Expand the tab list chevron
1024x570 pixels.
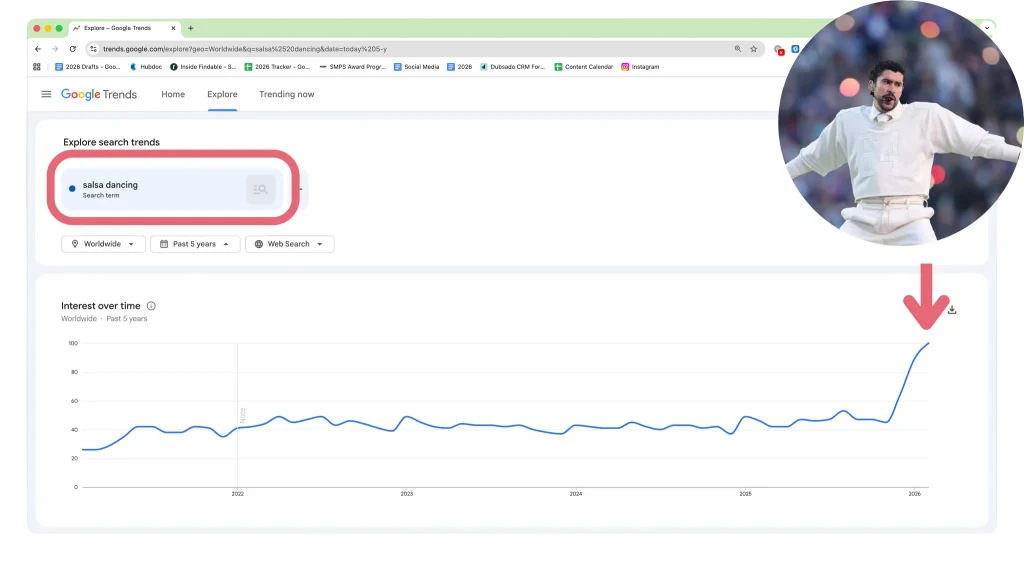[x=987, y=28]
